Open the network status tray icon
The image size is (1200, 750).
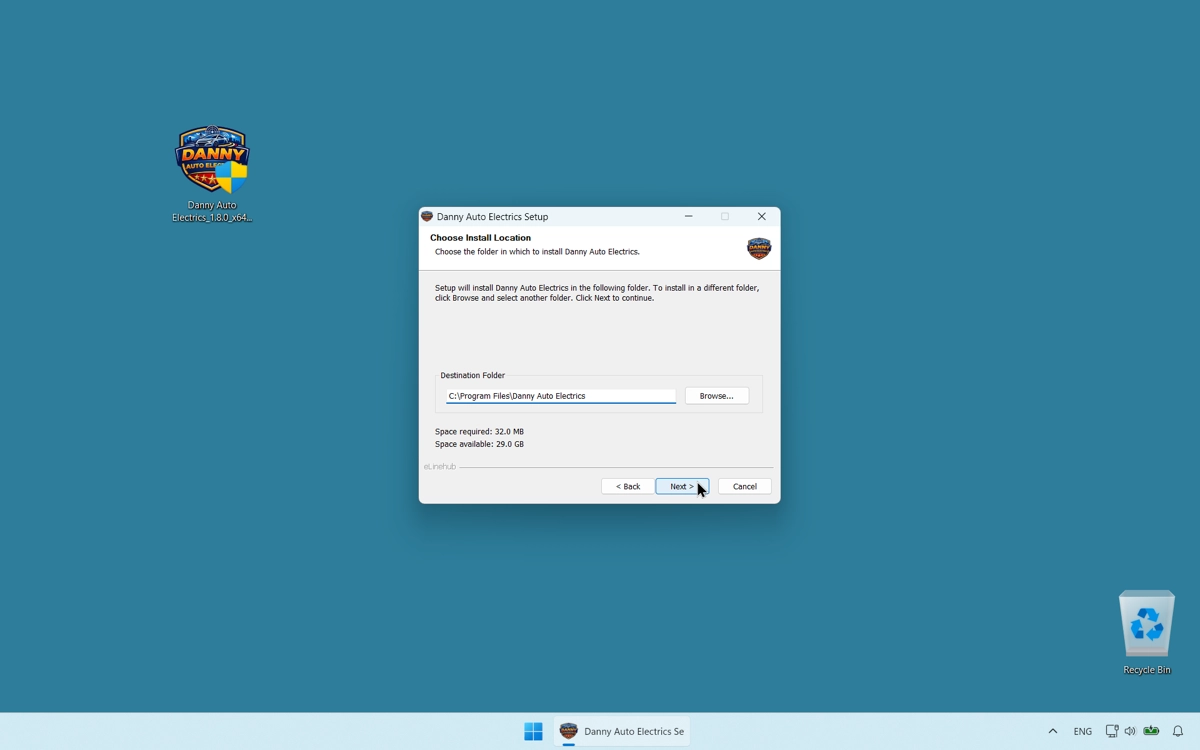coord(1111,731)
